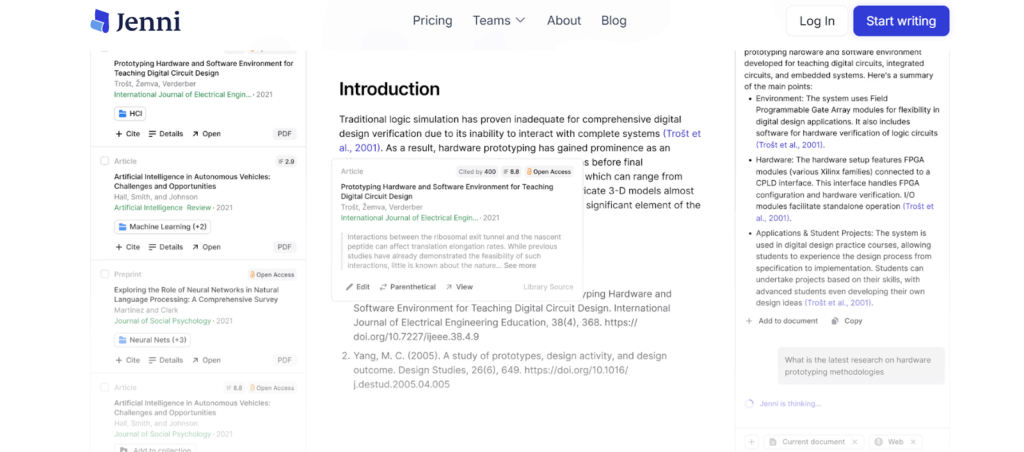Click the HCI collection tag
The image size is (1024, 452).
click(131, 114)
